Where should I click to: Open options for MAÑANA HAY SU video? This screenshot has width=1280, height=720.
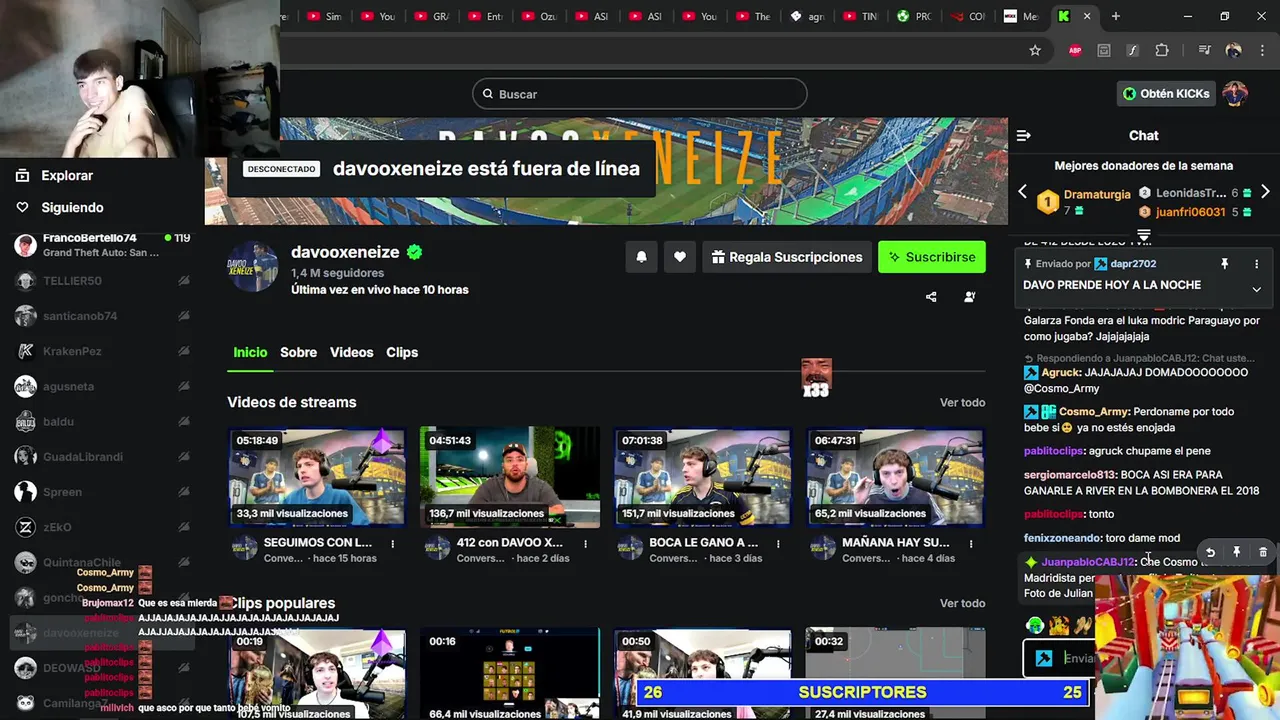[971, 544]
